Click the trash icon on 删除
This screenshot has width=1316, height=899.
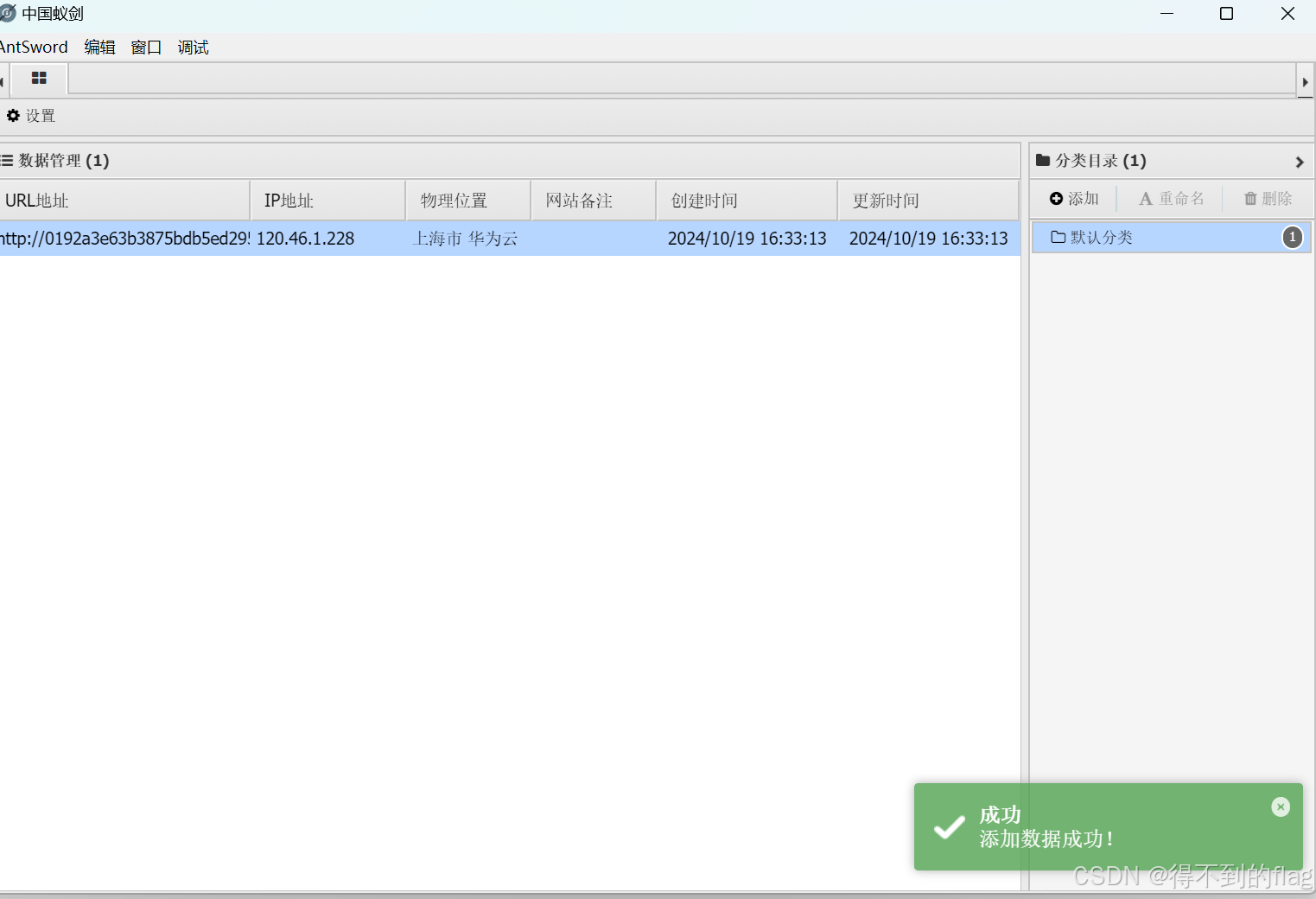click(x=1250, y=199)
